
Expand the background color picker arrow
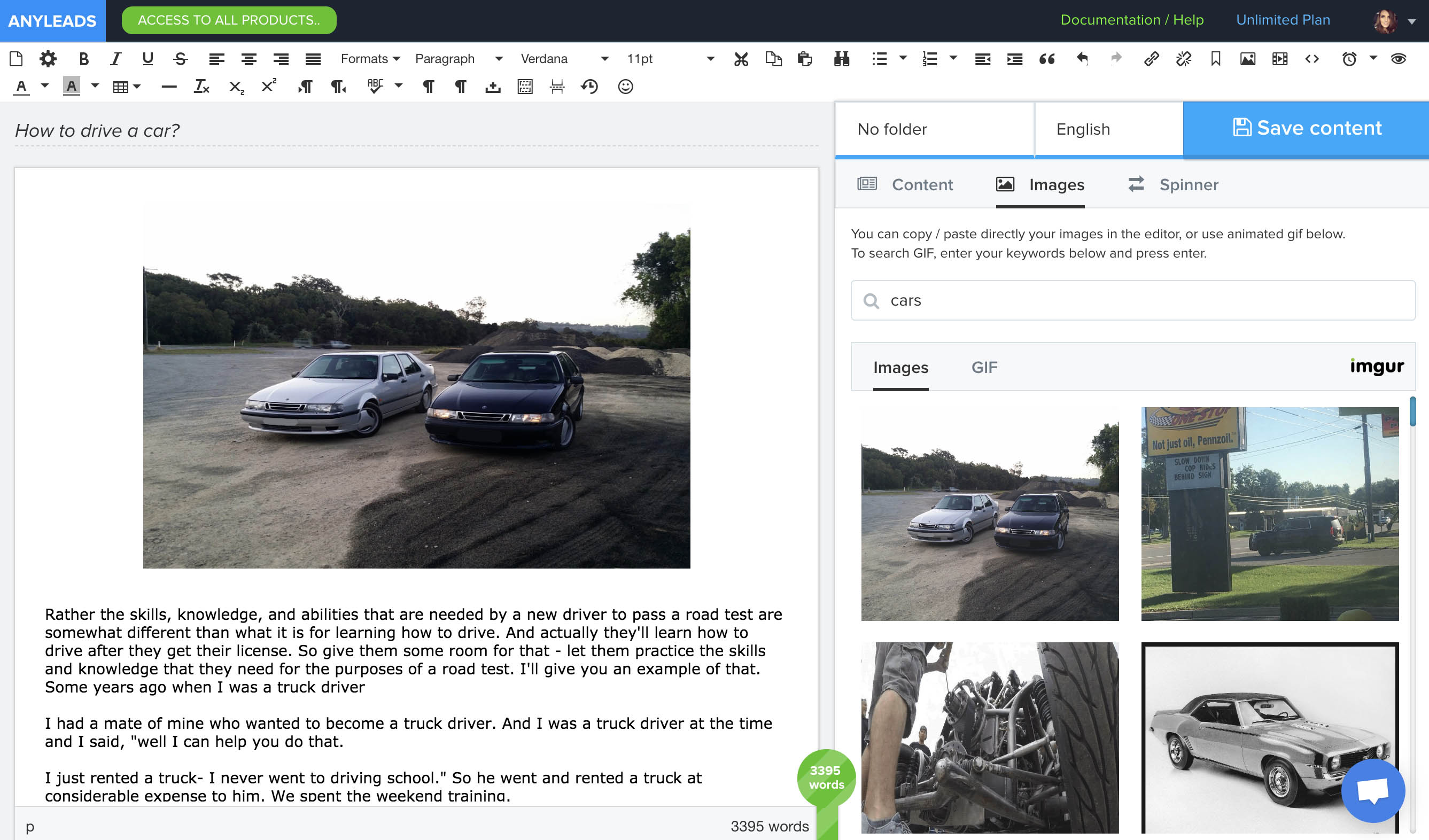95,85
